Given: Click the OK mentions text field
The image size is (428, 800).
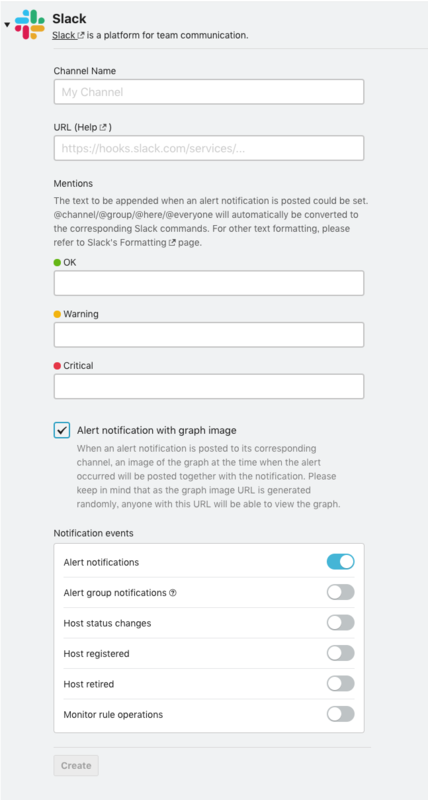Looking at the screenshot, I should [209, 283].
